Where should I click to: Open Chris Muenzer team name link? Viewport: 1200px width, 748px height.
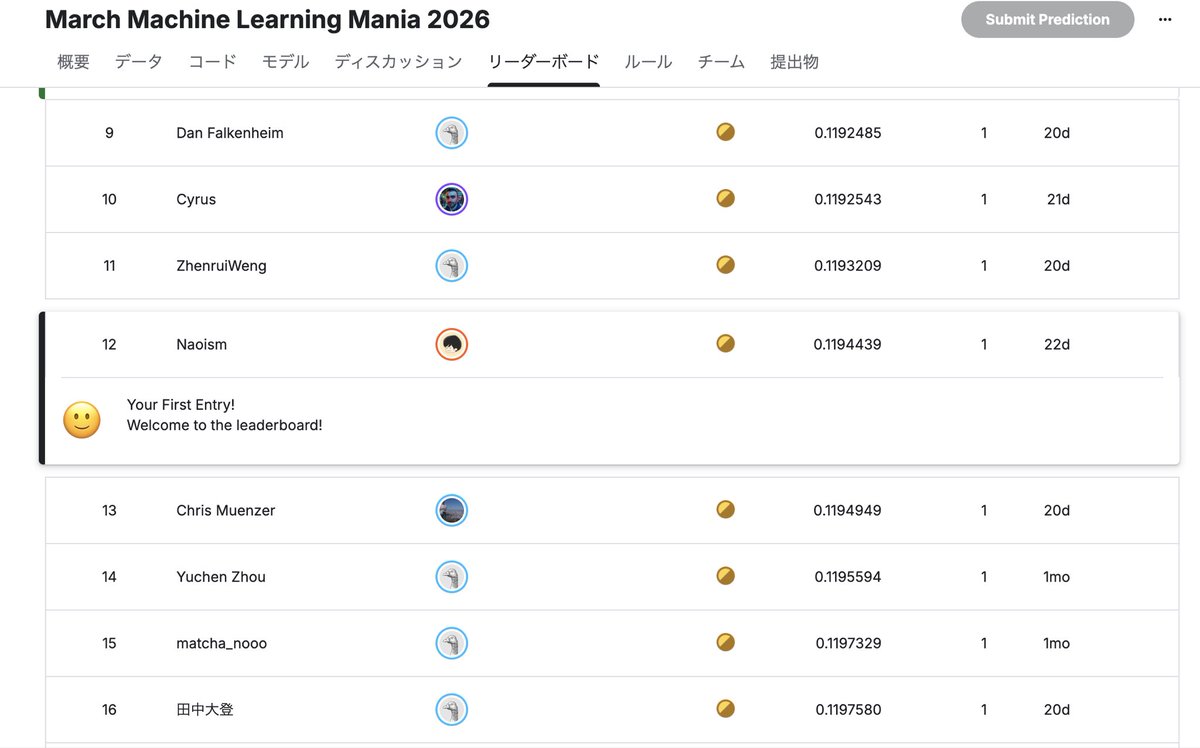point(226,511)
